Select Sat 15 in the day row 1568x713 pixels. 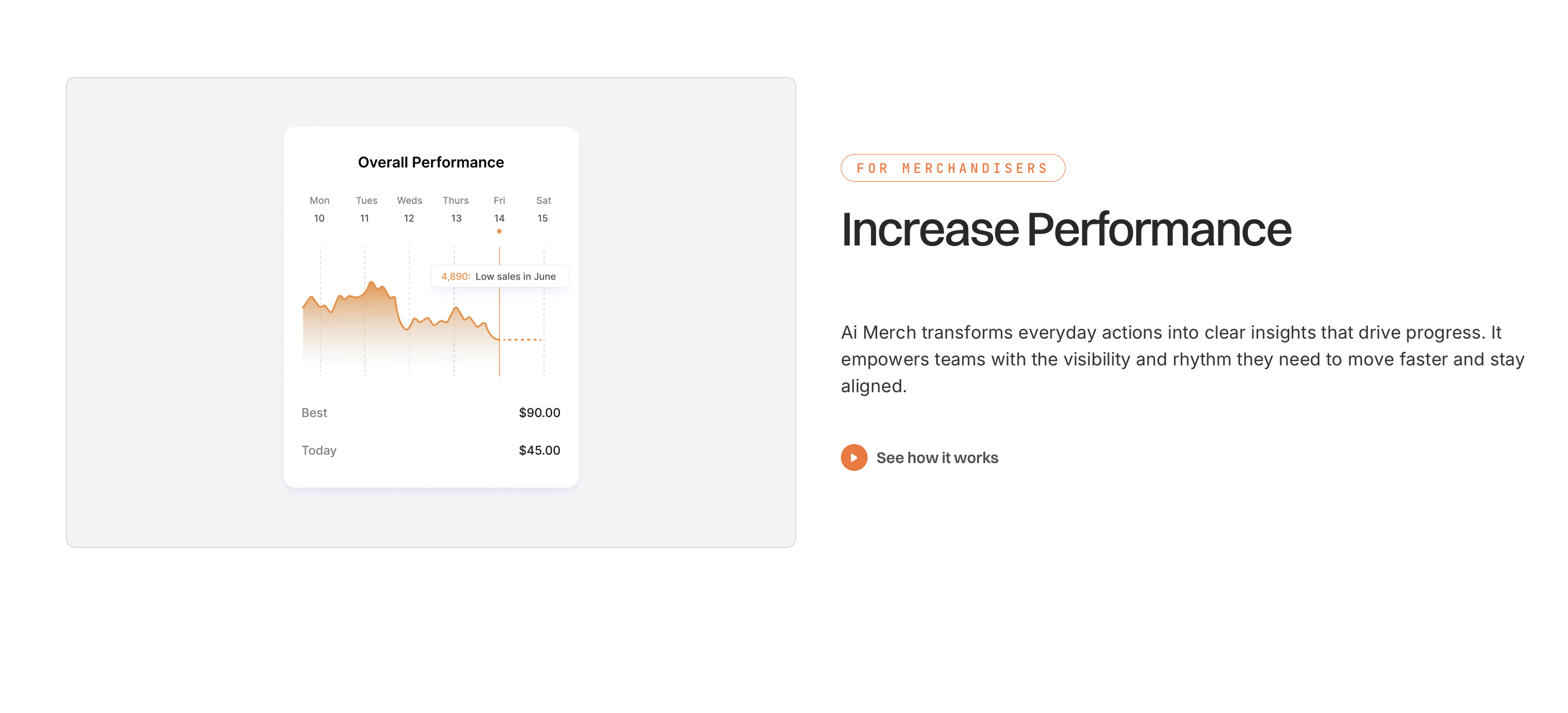543,209
